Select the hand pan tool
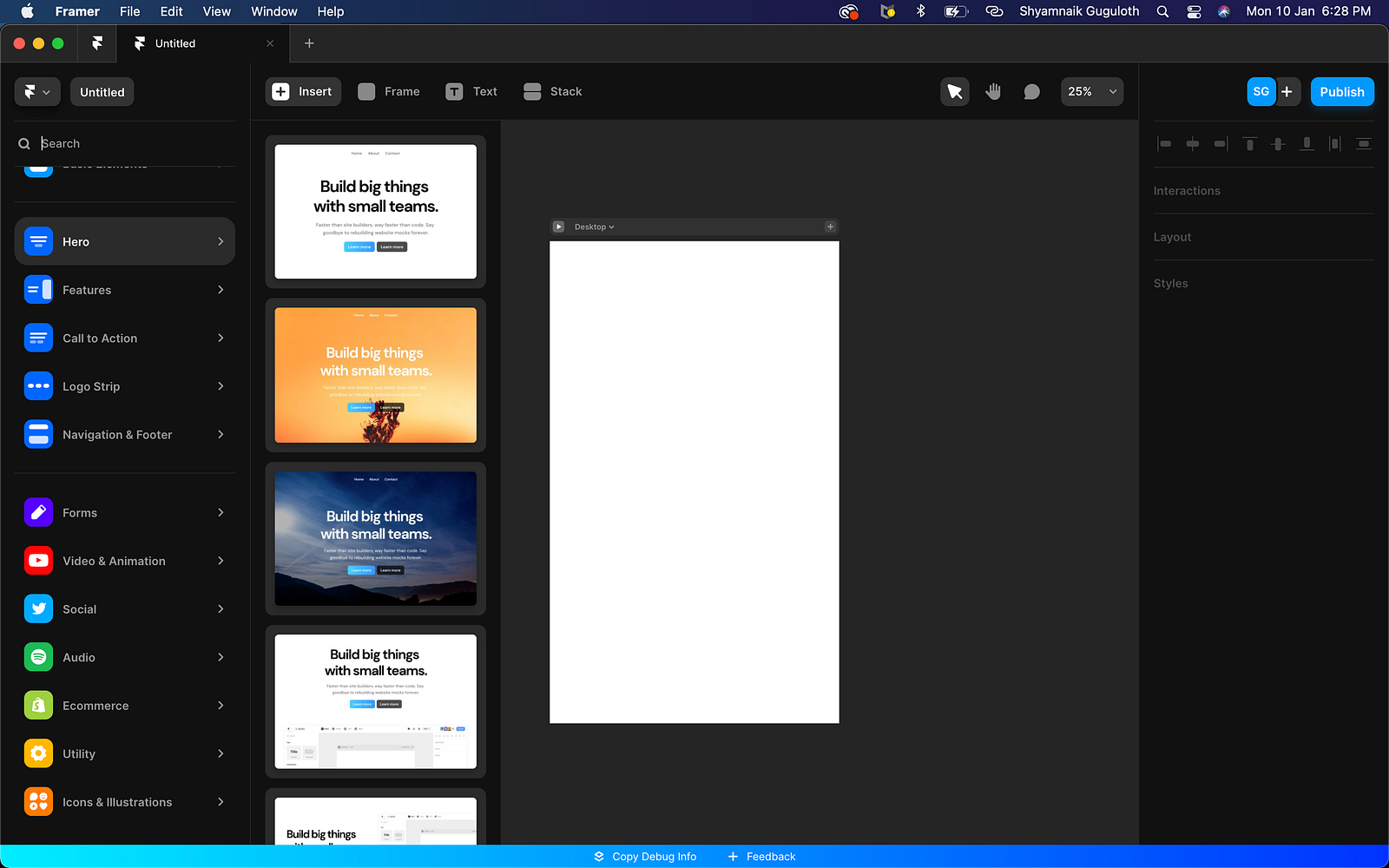This screenshot has height=868, width=1389. pos(993,92)
